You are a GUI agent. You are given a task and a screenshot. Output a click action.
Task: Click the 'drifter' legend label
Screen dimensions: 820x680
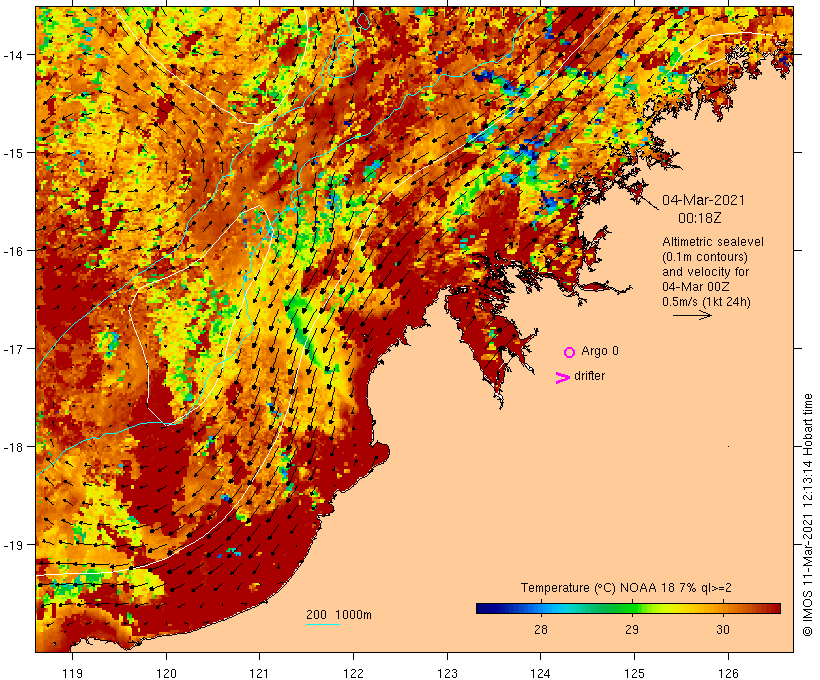pos(589,376)
